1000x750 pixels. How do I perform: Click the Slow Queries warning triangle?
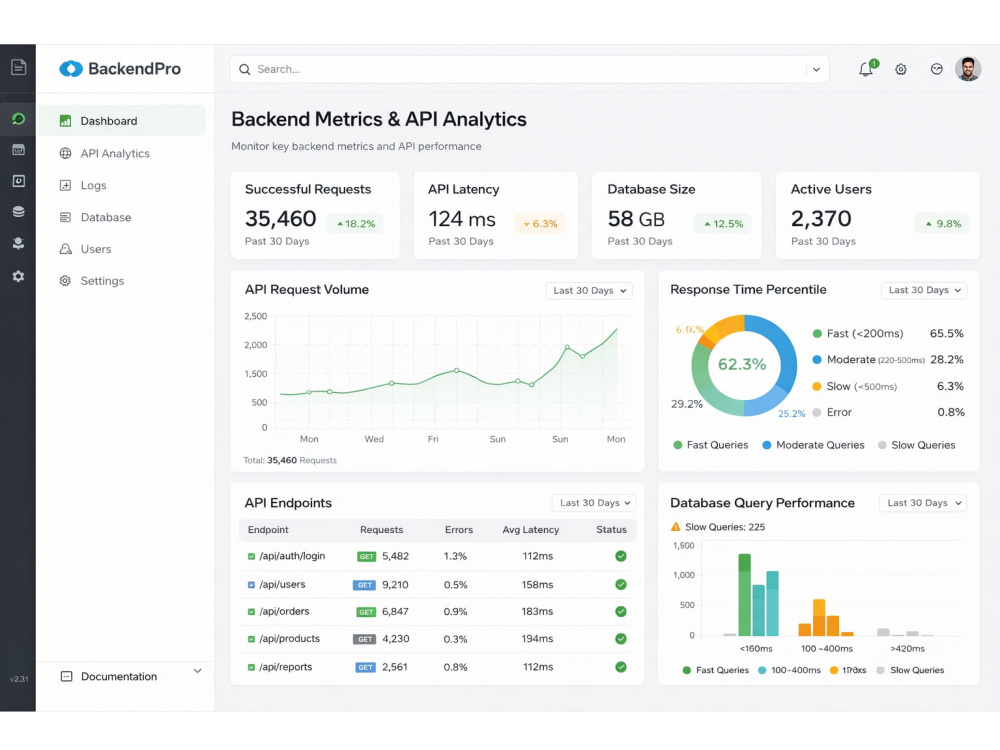coord(675,527)
